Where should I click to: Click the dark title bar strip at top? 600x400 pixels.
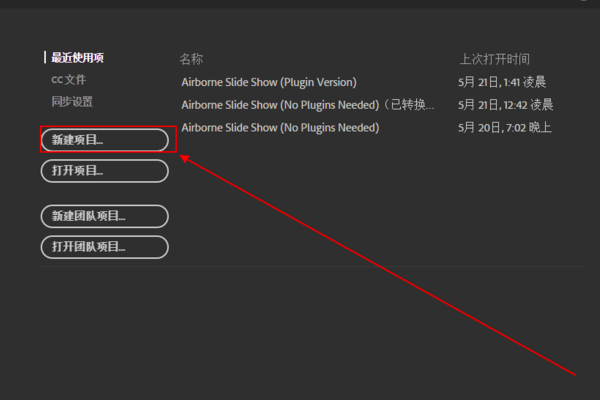click(300, 4)
